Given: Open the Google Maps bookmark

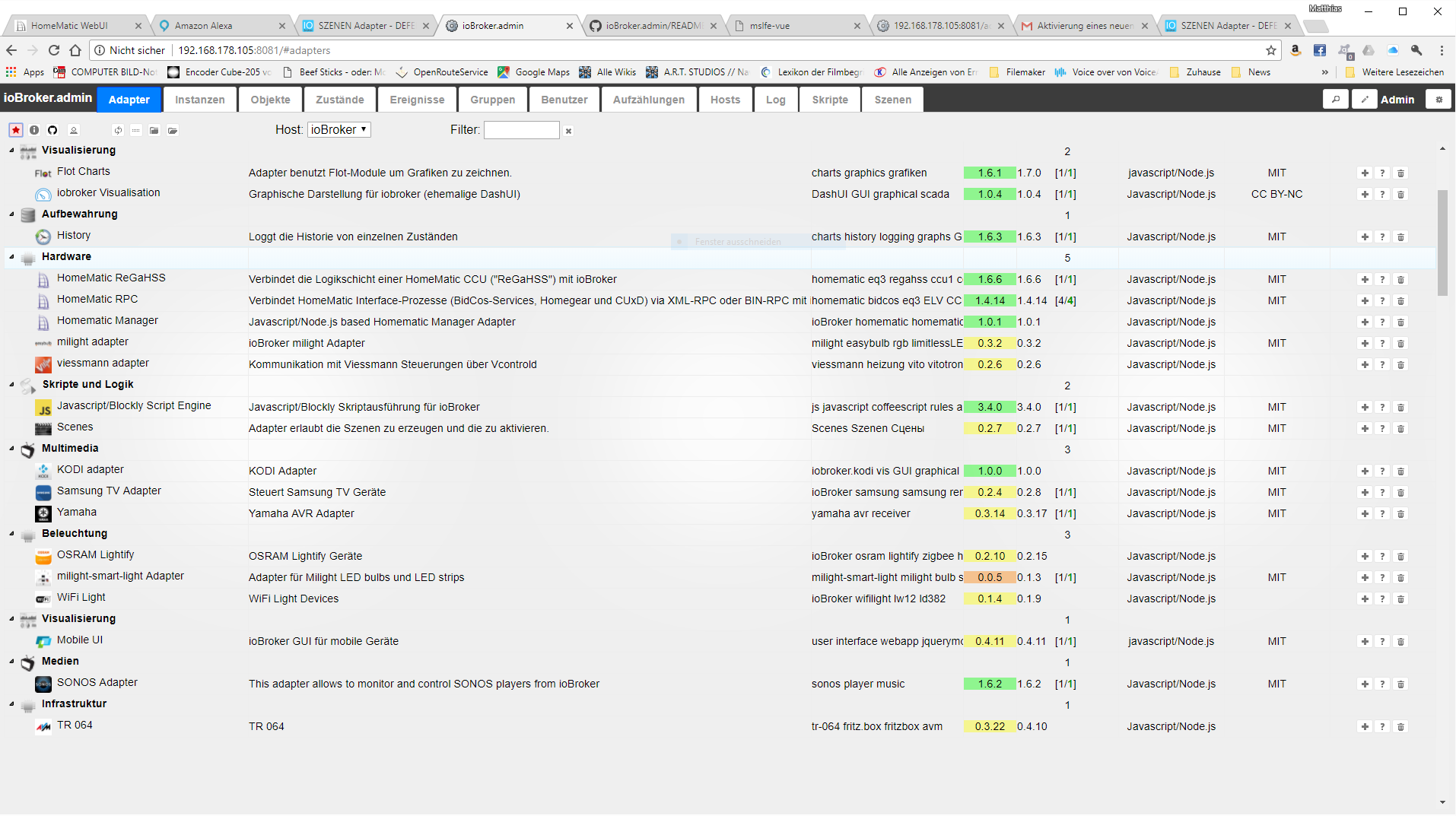Looking at the screenshot, I should click(x=534, y=72).
